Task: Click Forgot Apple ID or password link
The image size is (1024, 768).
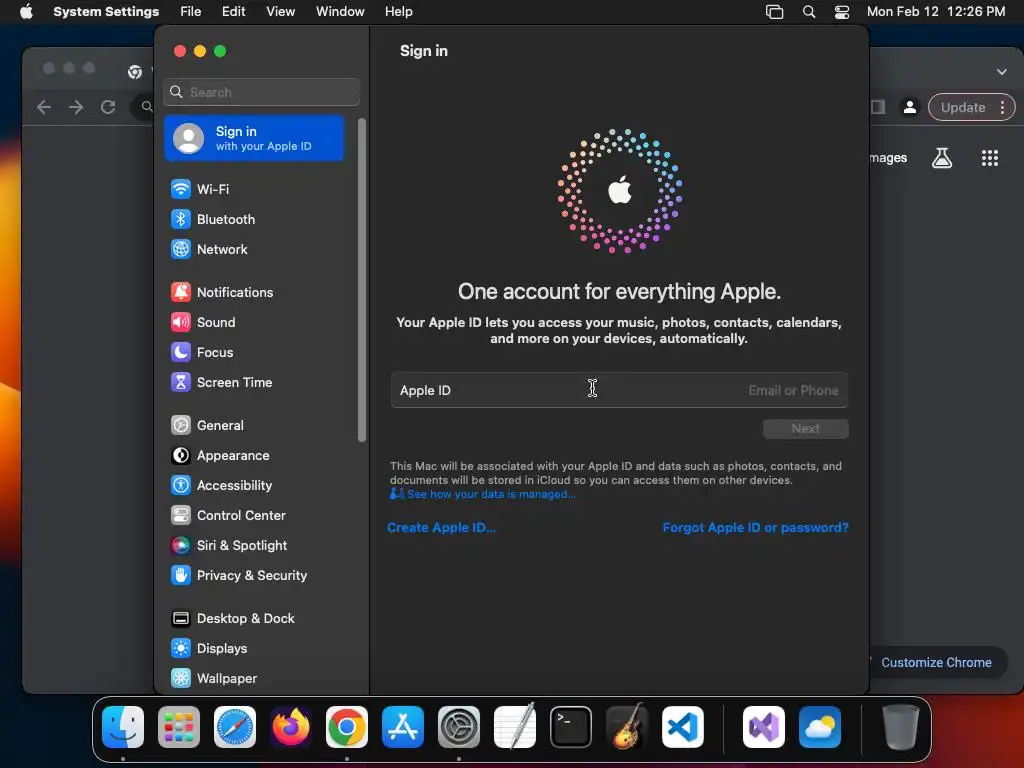Action: pyautogui.click(x=756, y=528)
